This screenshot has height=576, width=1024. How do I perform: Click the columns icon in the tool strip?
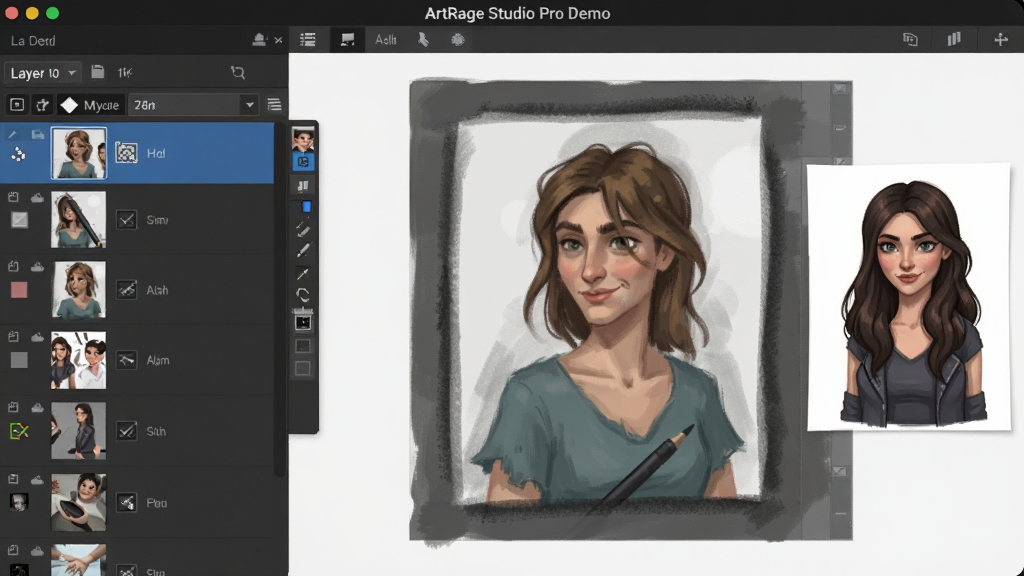pos(303,186)
